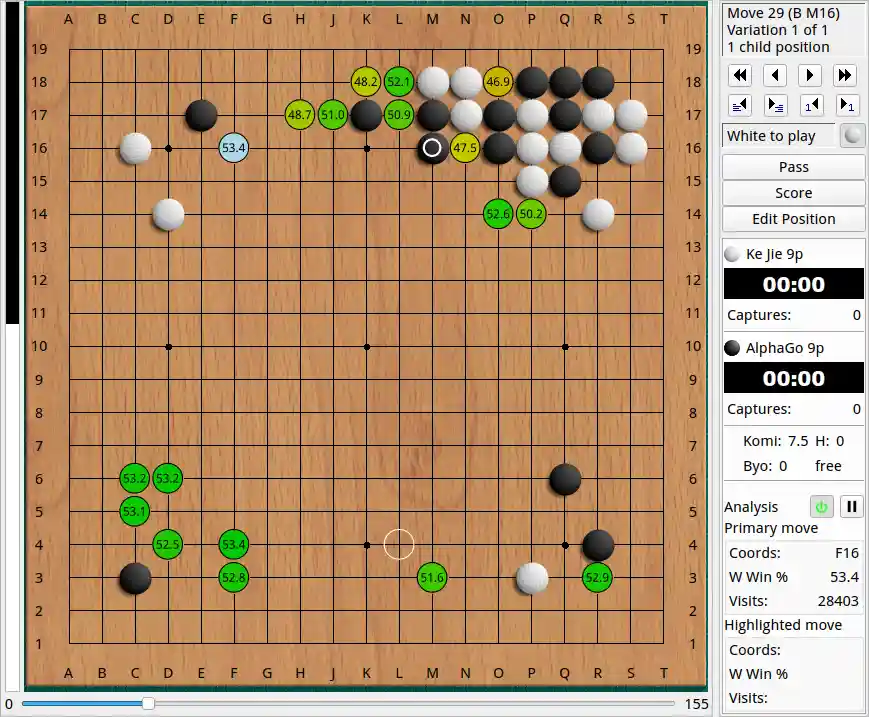Step forward one move using the right-arrow icon
This screenshot has height=717, width=869.
810,74
